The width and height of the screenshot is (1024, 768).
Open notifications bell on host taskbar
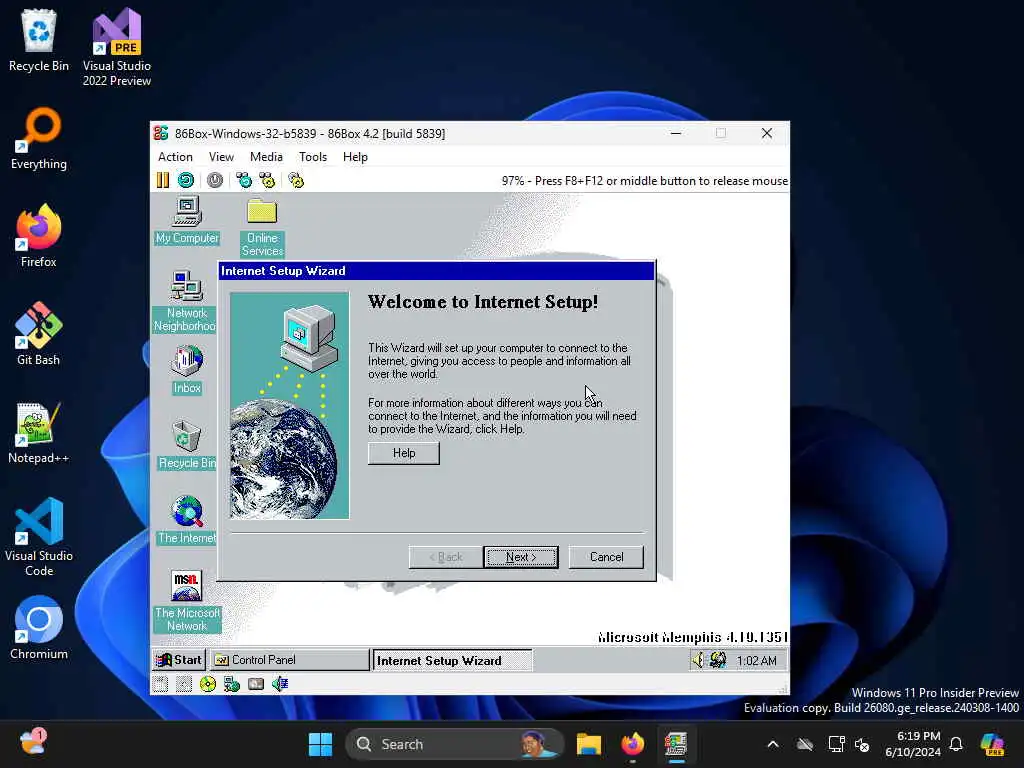[956, 744]
